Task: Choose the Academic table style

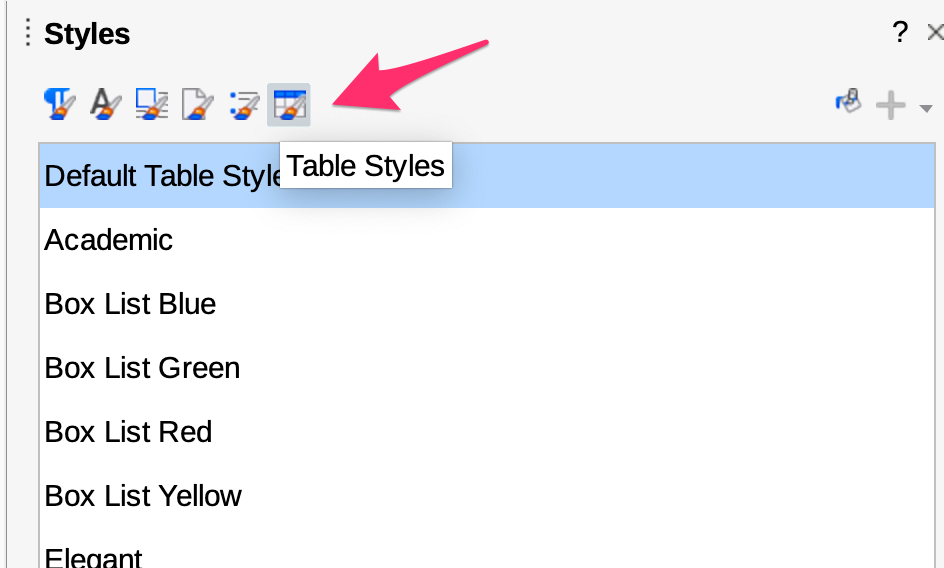Action: point(109,240)
